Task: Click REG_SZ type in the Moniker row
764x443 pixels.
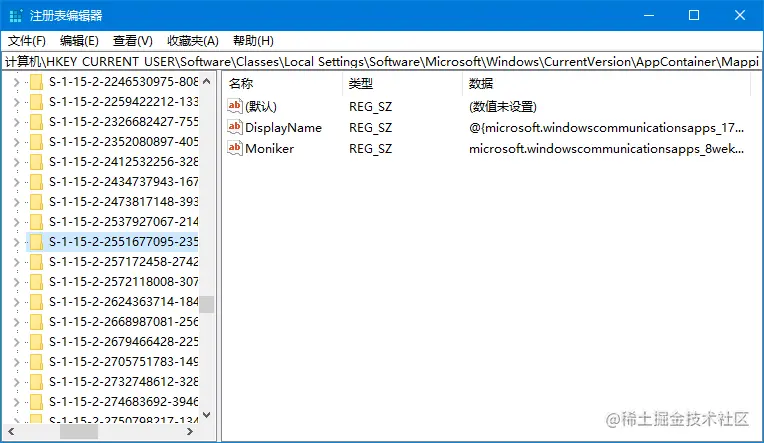Action: pos(370,149)
